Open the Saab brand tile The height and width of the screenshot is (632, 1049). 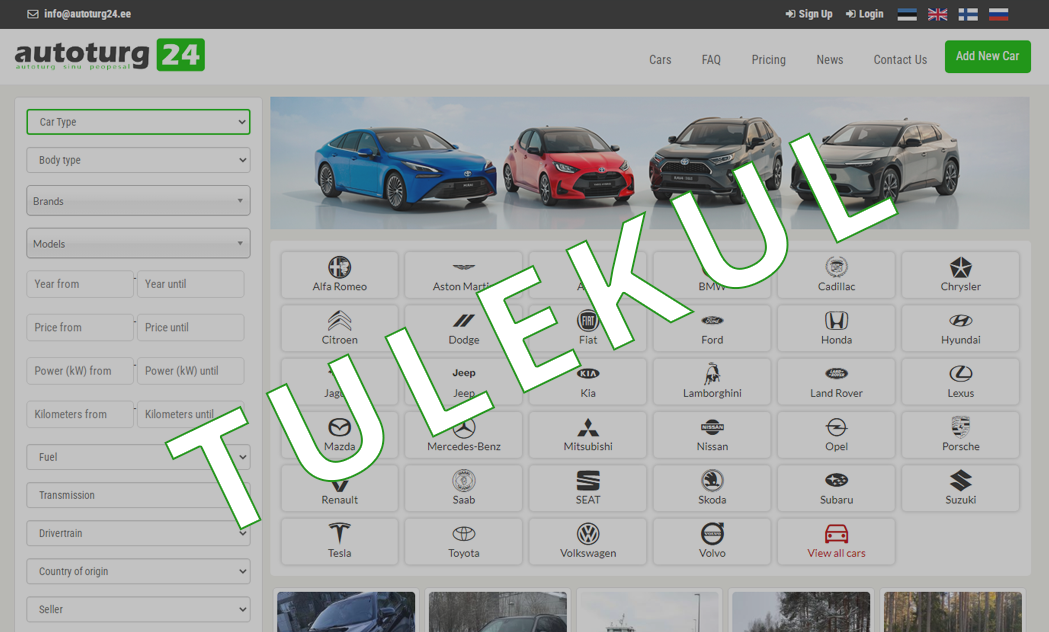[x=464, y=488]
